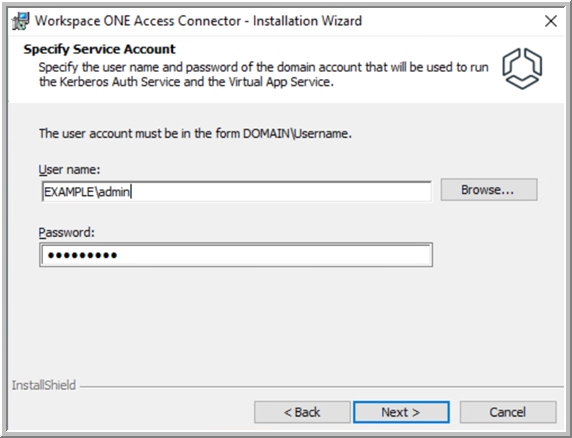Go to previous step with < Back
The height and width of the screenshot is (438, 572).
pyautogui.click(x=302, y=412)
